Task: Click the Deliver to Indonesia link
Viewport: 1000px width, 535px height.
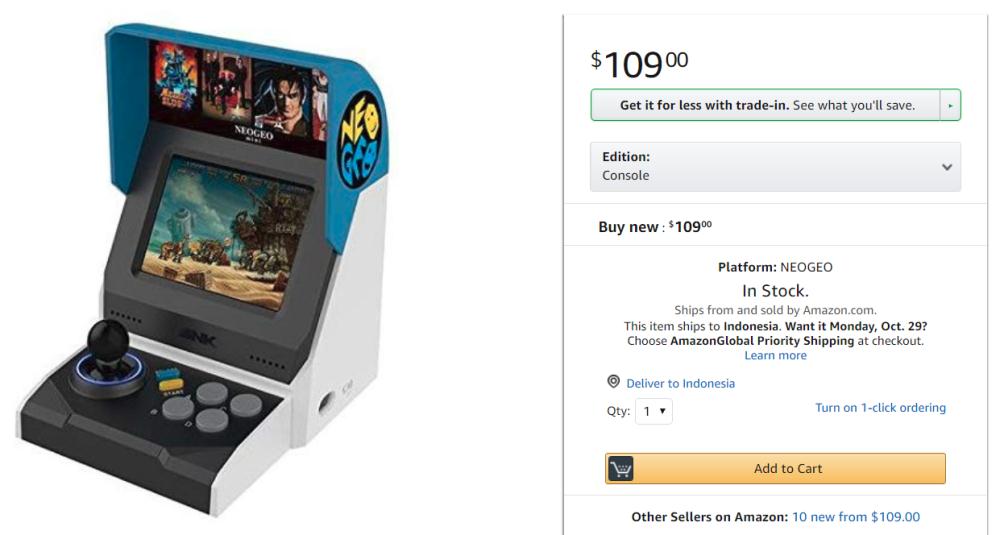Action: (x=680, y=383)
